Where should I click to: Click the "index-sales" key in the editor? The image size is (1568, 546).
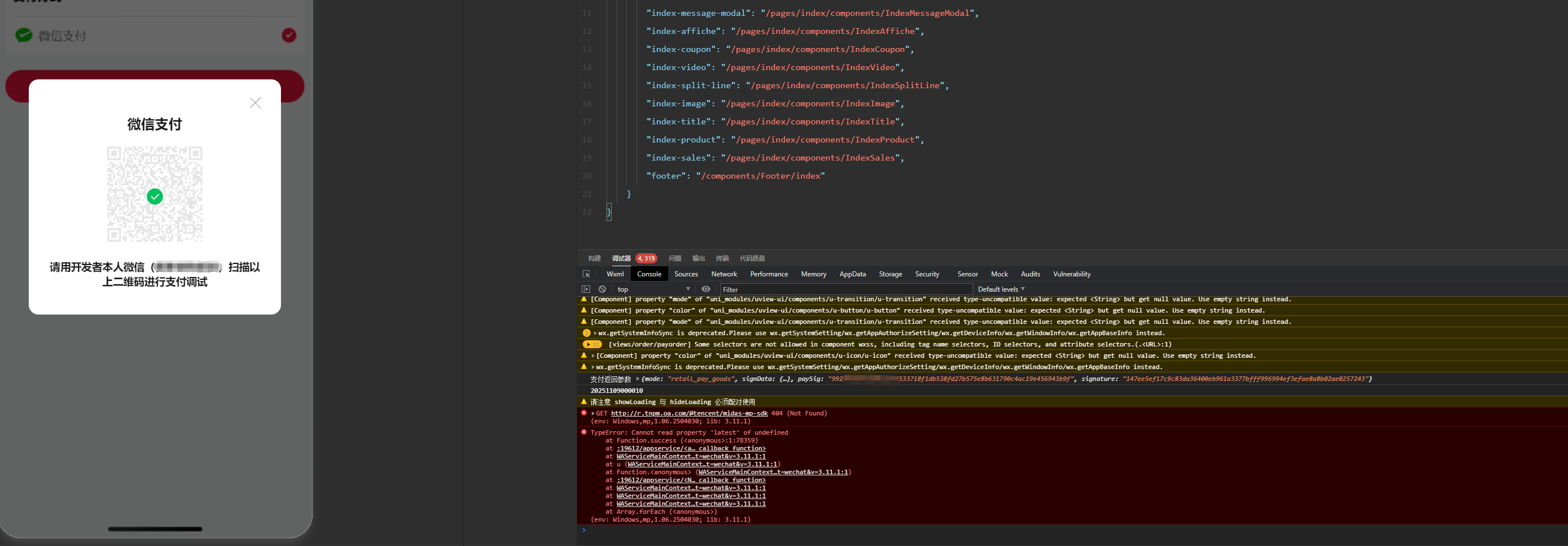679,158
